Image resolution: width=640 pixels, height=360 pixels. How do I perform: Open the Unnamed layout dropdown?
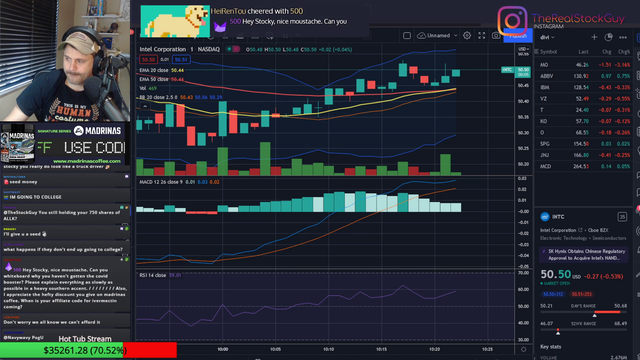[x=456, y=36]
